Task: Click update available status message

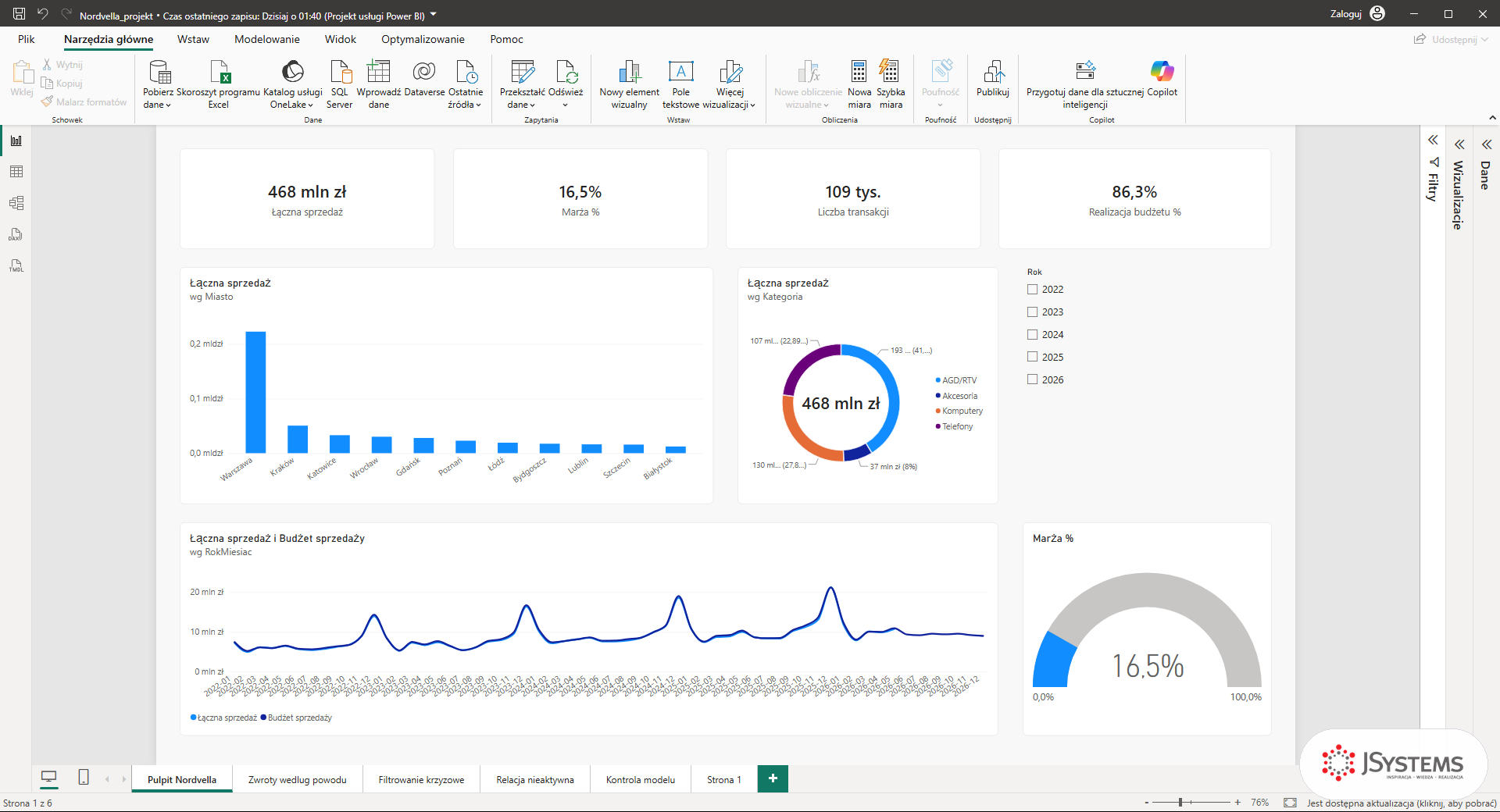Action: pyautogui.click(x=1402, y=803)
